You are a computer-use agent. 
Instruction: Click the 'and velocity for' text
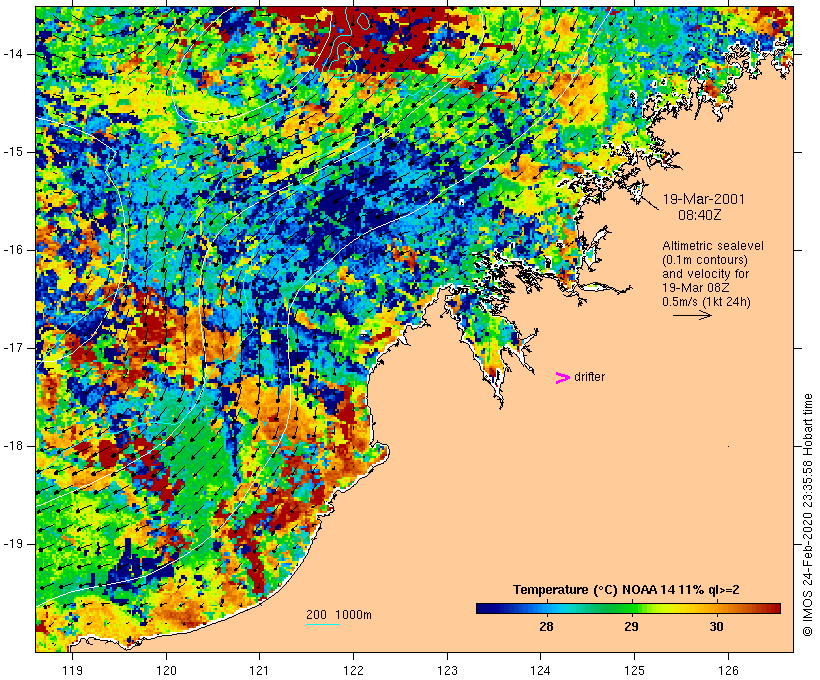pos(705,274)
